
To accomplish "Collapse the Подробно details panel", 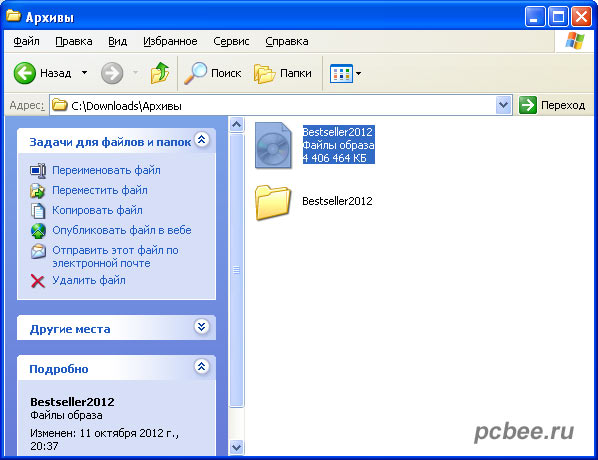I will click(201, 367).
